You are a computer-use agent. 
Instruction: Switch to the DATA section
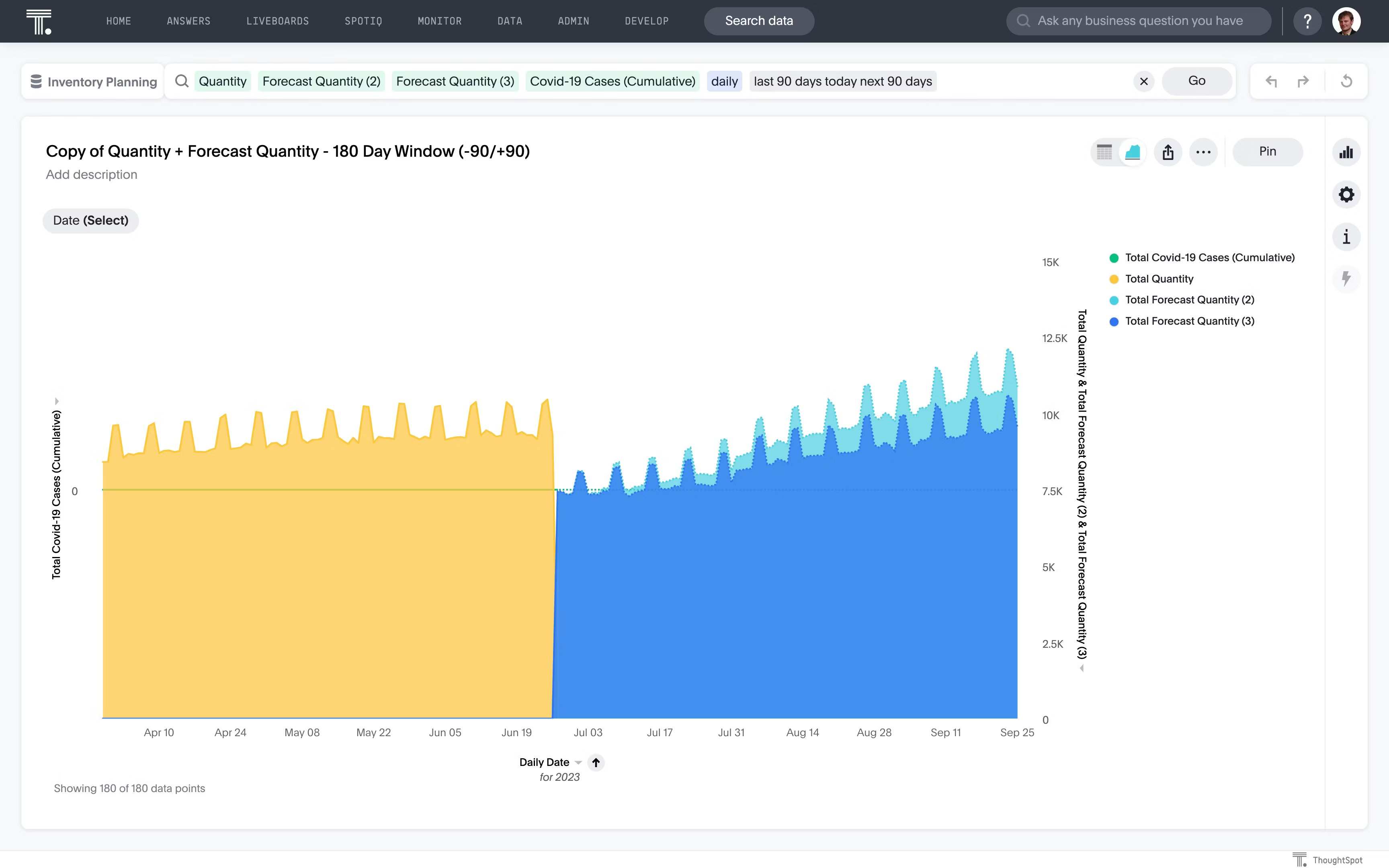pos(510,21)
